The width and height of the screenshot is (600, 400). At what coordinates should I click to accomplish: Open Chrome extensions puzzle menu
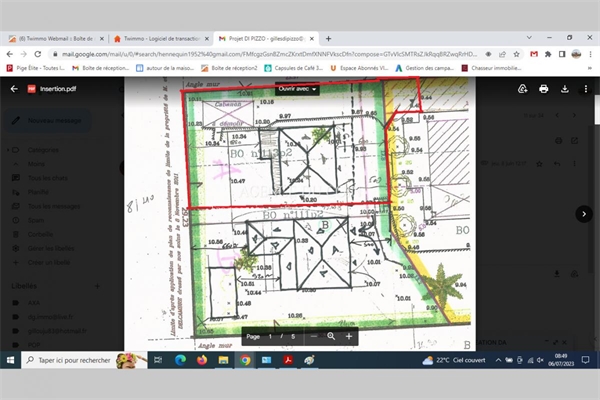(548, 54)
